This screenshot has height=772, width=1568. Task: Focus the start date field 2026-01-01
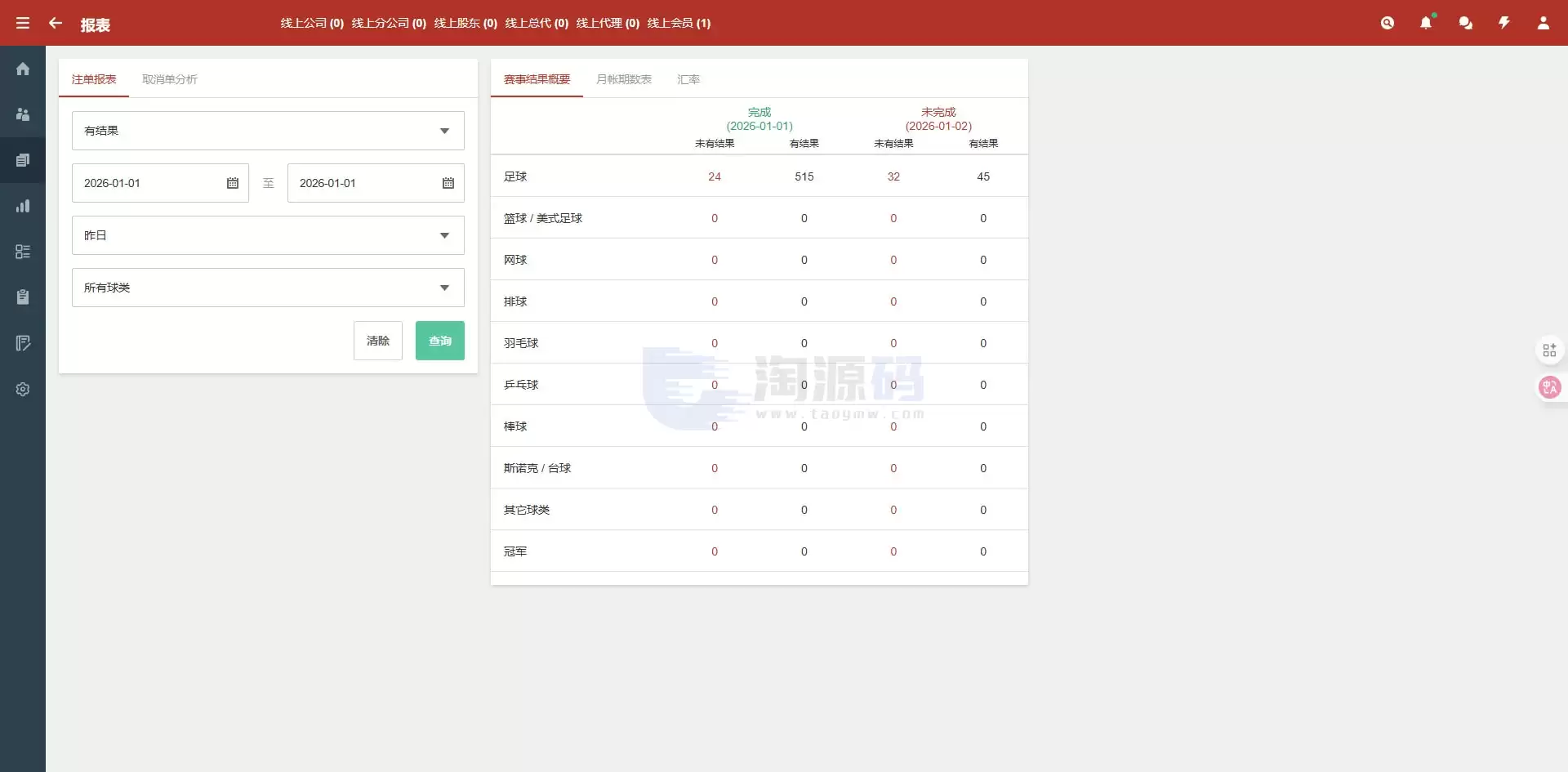tap(160, 183)
